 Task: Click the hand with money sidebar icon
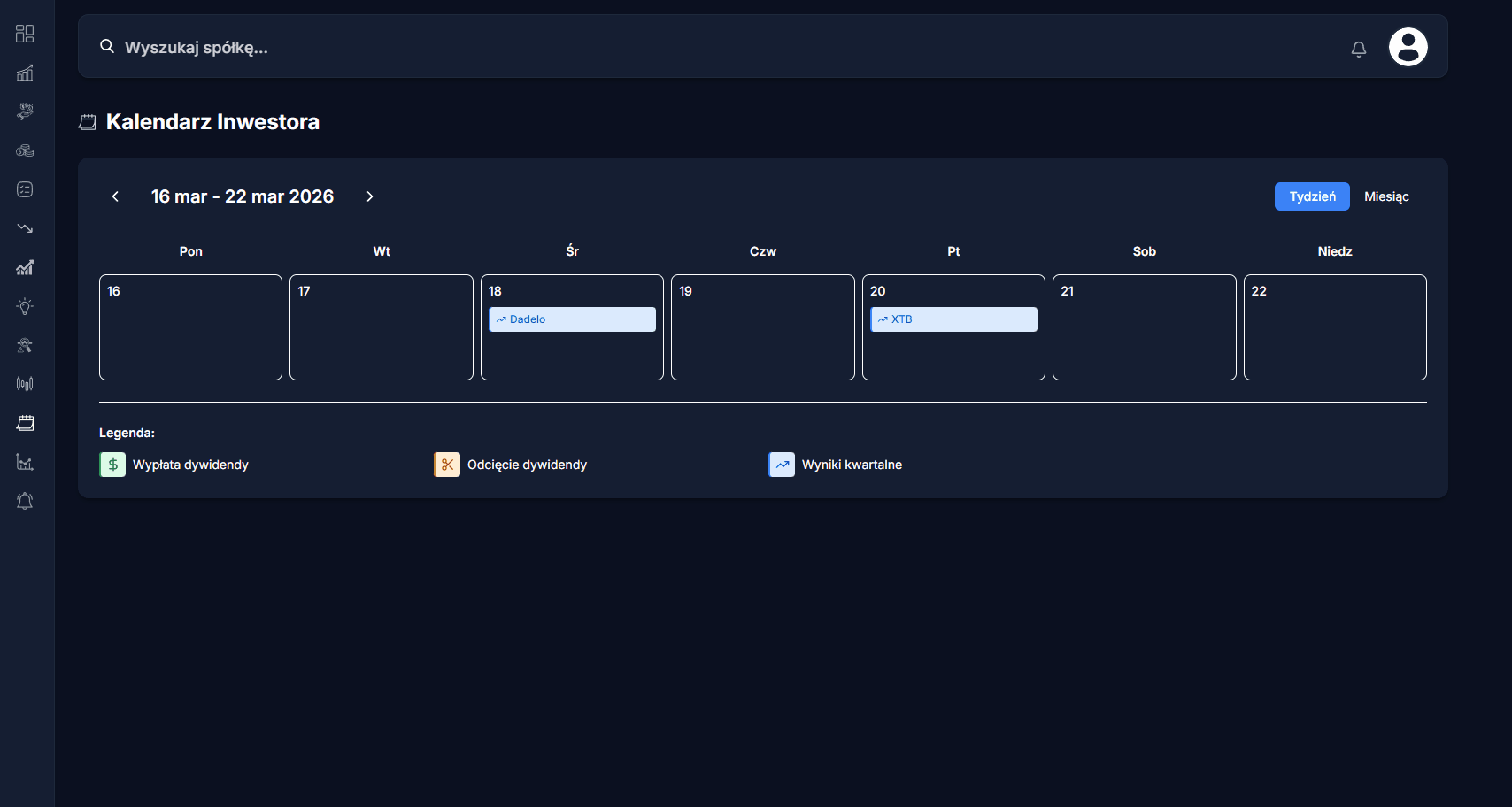pyautogui.click(x=25, y=111)
